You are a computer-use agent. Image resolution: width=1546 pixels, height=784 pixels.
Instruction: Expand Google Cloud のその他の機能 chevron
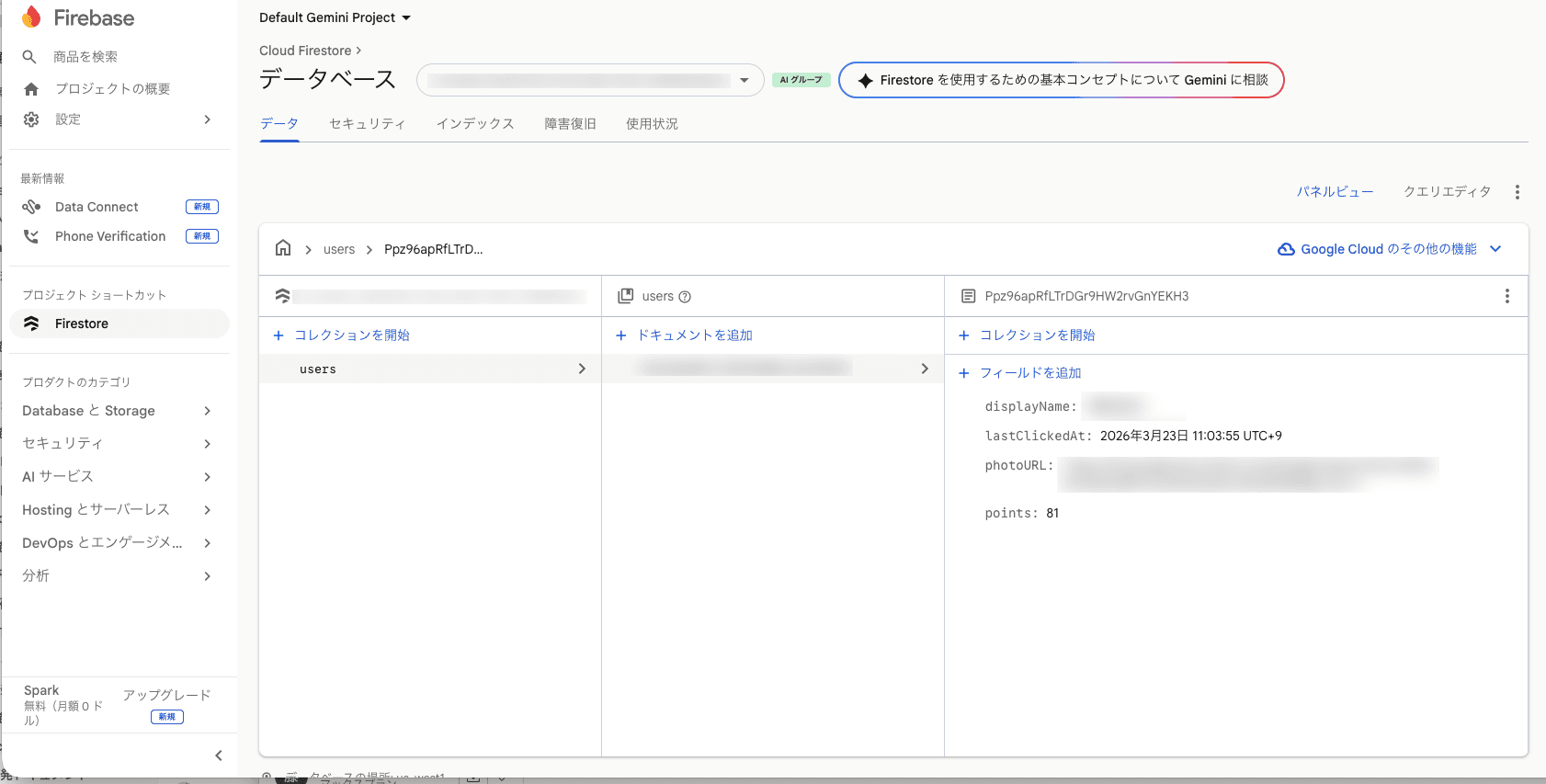pyautogui.click(x=1495, y=249)
